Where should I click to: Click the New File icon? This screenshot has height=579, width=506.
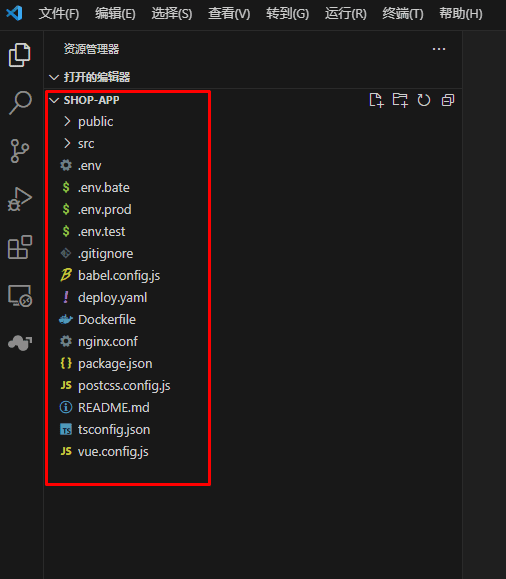376,100
